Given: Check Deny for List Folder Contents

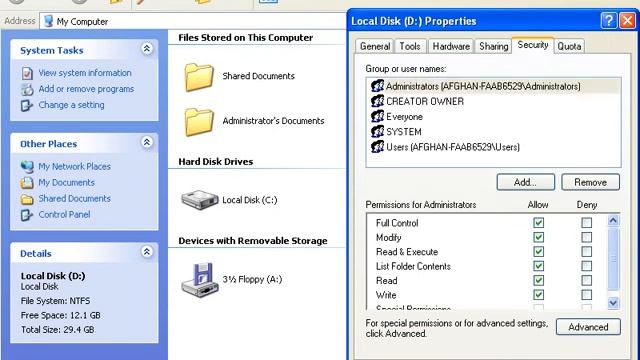Looking at the screenshot, I should [587, 266].
